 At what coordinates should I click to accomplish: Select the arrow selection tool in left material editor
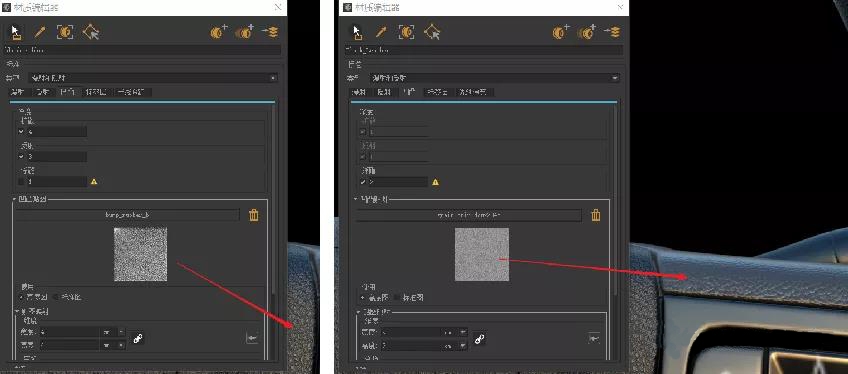[16, 33]
